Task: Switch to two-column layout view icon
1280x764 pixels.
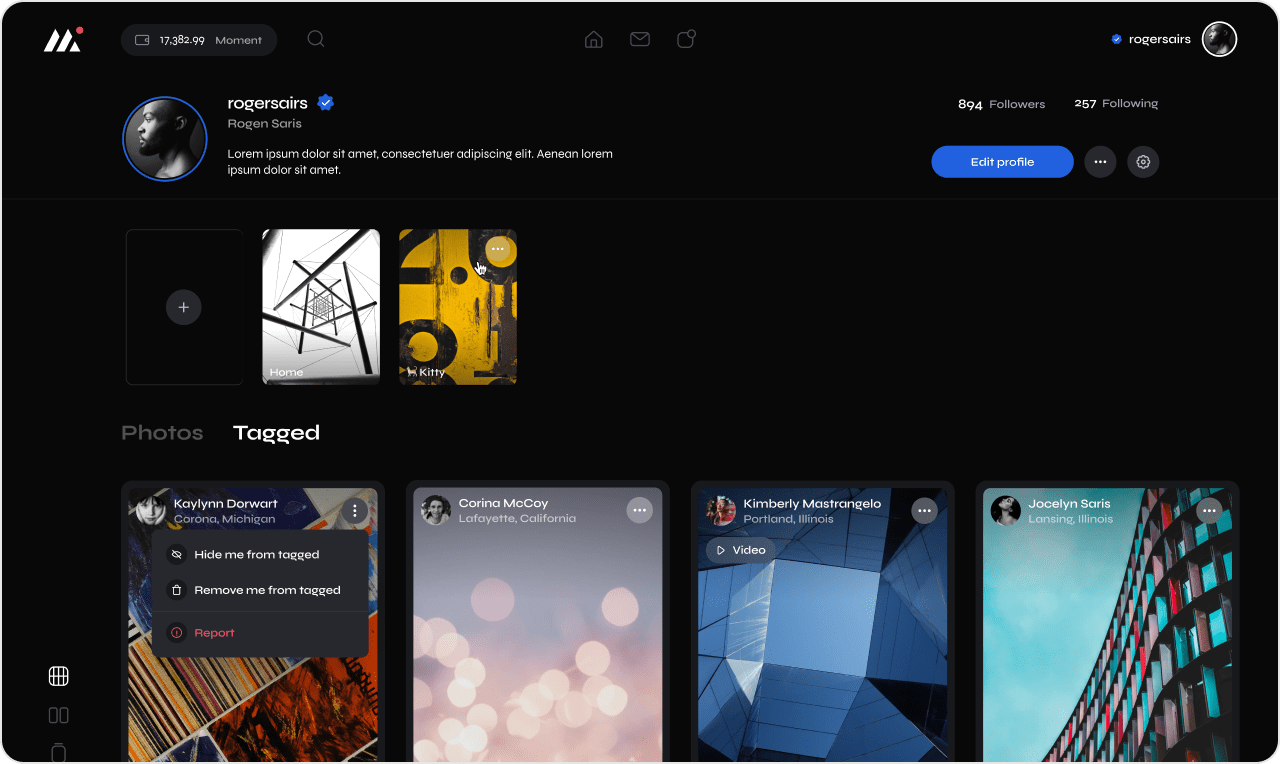Action: tap(59, 715)
